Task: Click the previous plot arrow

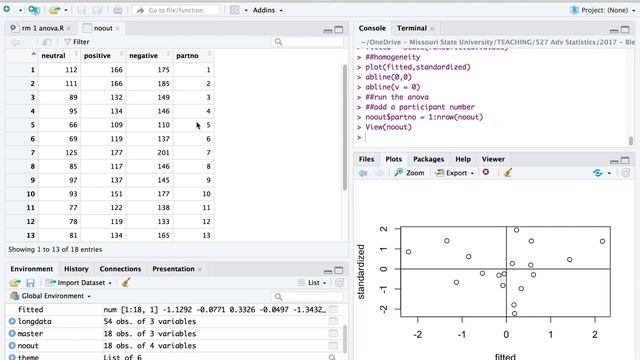Action: pos(363,173)
